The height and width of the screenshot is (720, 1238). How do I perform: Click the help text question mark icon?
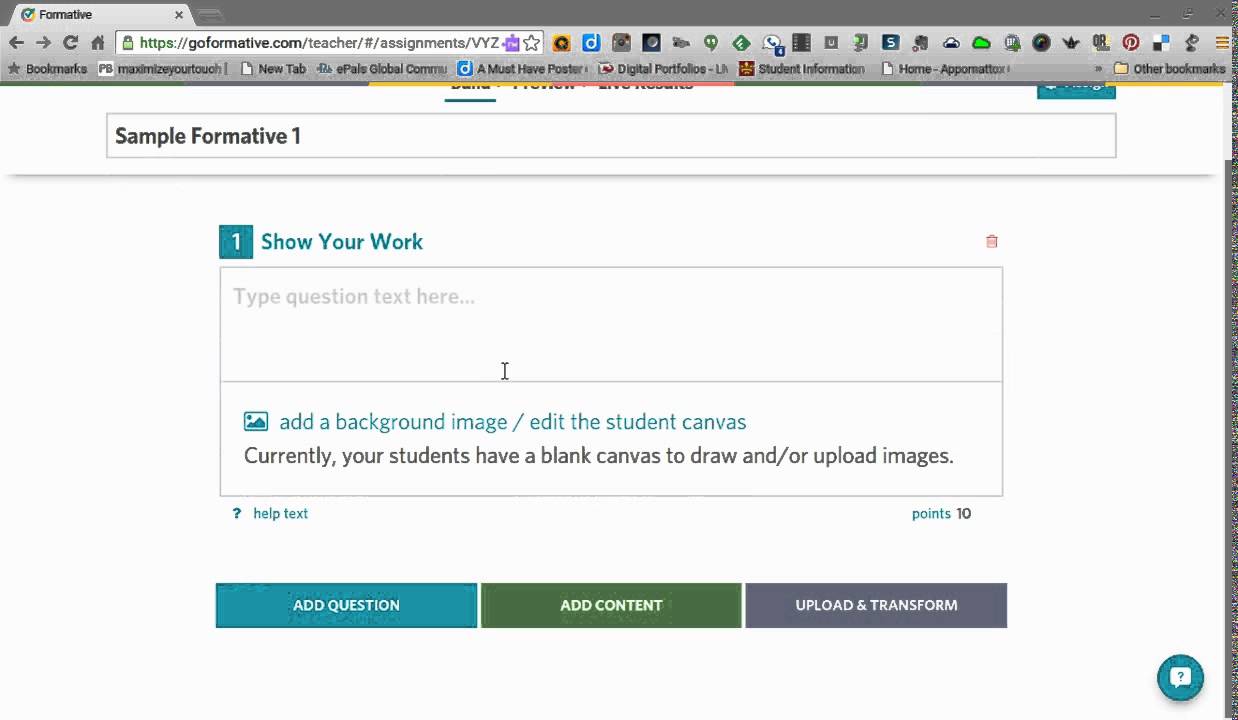pos(237,513)
